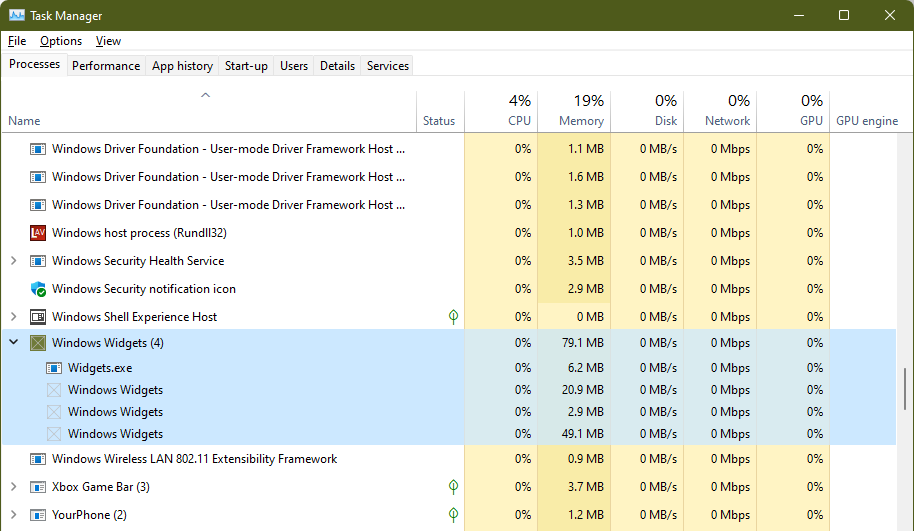Collapse the Windows Widgets (4) group
Viewport: 914px width, 531px height.
[x=13, y=342]
